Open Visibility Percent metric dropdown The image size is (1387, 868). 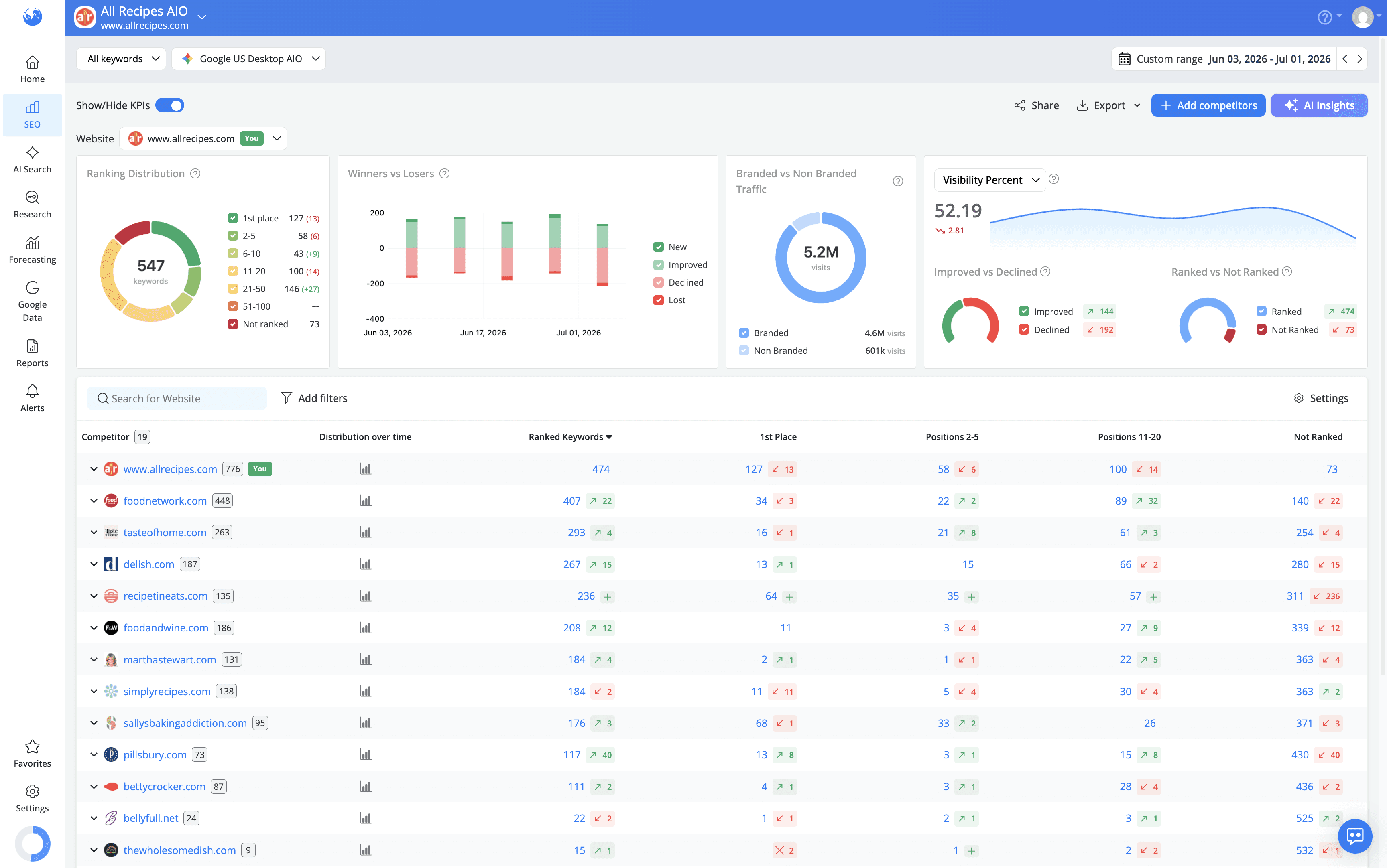[x=990, y=180]
